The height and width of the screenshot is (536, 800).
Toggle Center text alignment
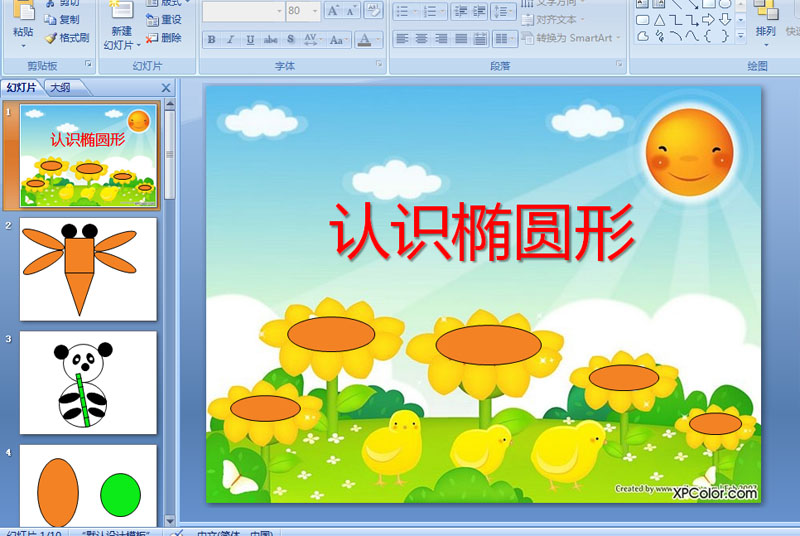421,39
